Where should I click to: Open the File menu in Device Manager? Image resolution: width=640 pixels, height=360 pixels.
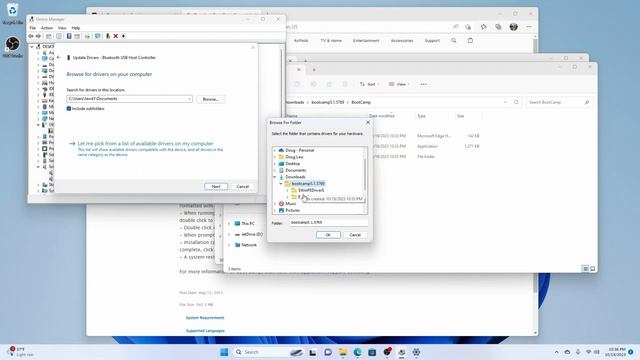click(x=33, y=28)
